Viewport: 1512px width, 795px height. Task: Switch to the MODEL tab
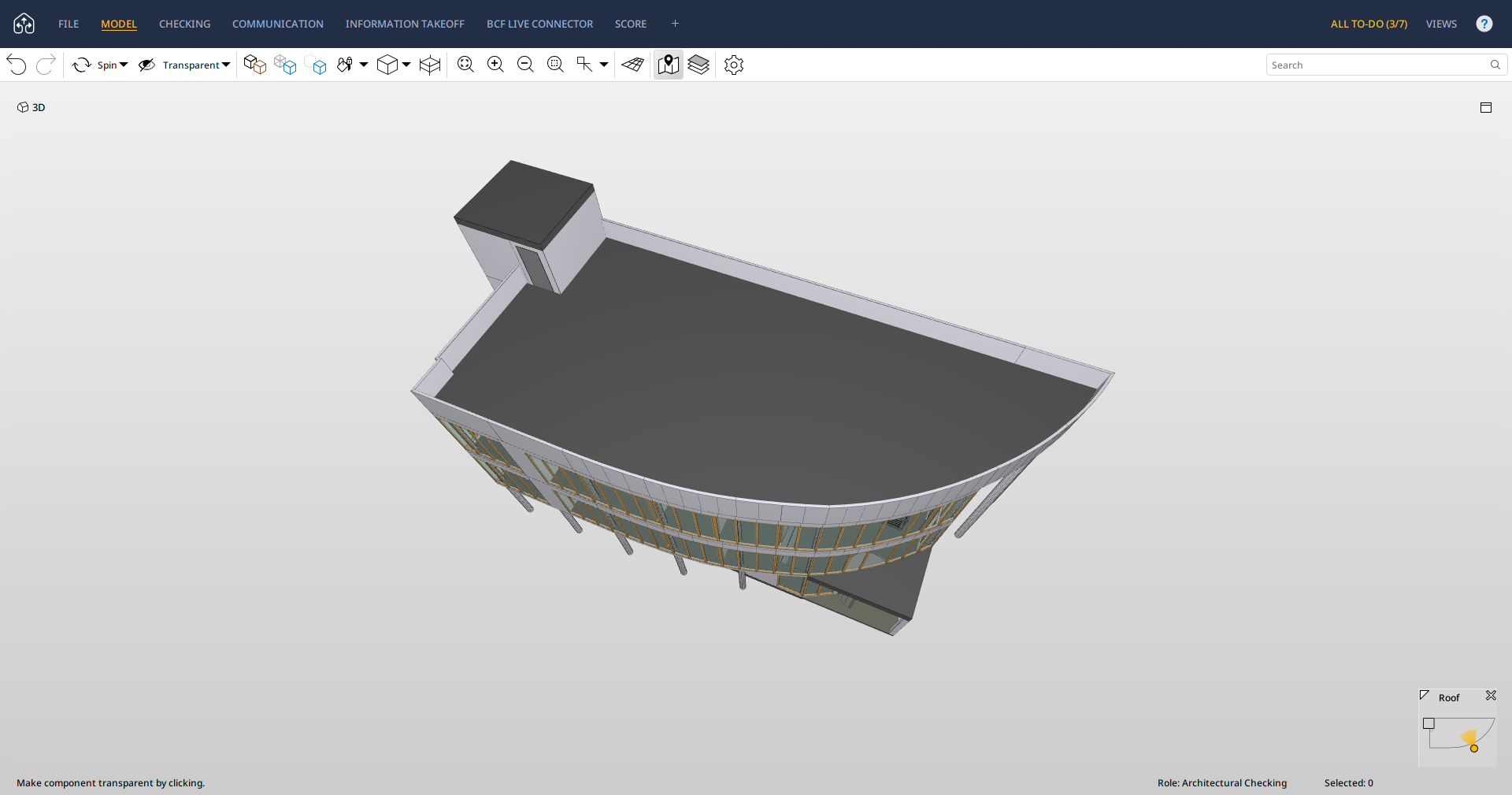119,24
